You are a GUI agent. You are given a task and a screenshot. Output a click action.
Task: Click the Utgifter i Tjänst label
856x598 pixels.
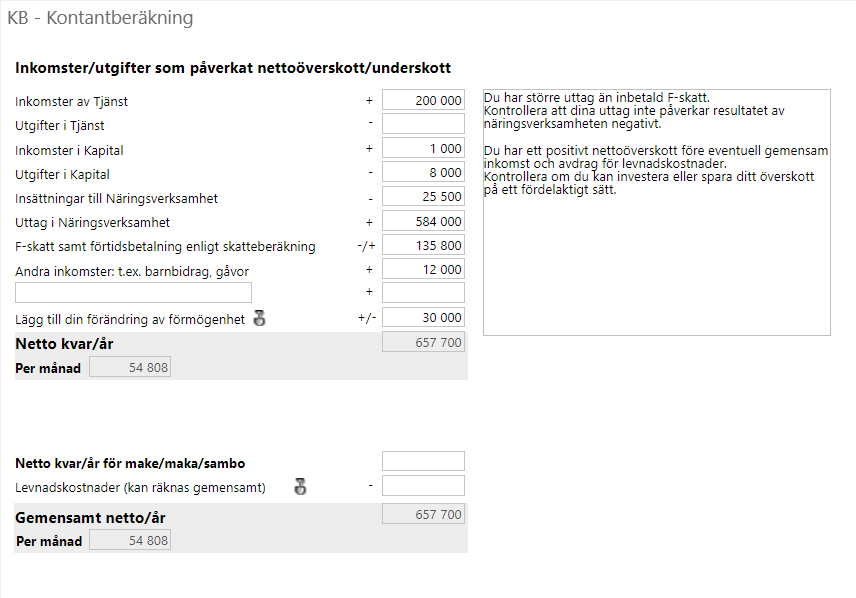point(60,126)
